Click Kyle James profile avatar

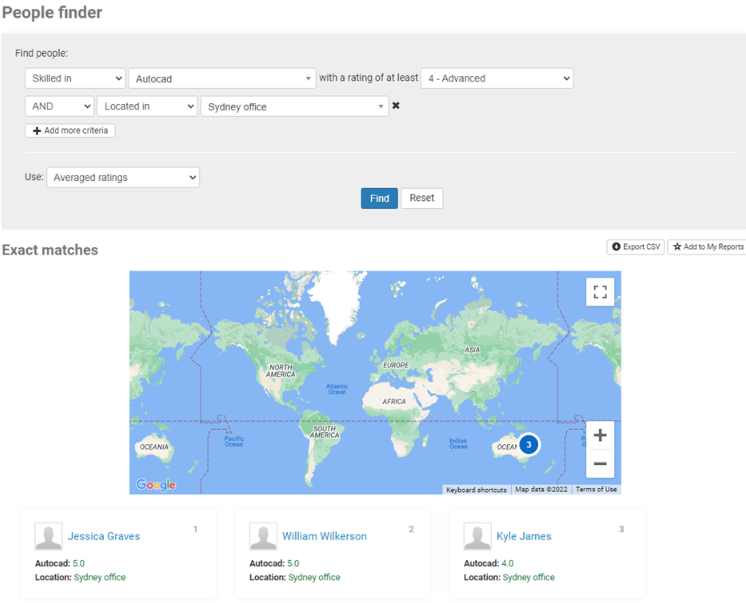tap(477, 536)
